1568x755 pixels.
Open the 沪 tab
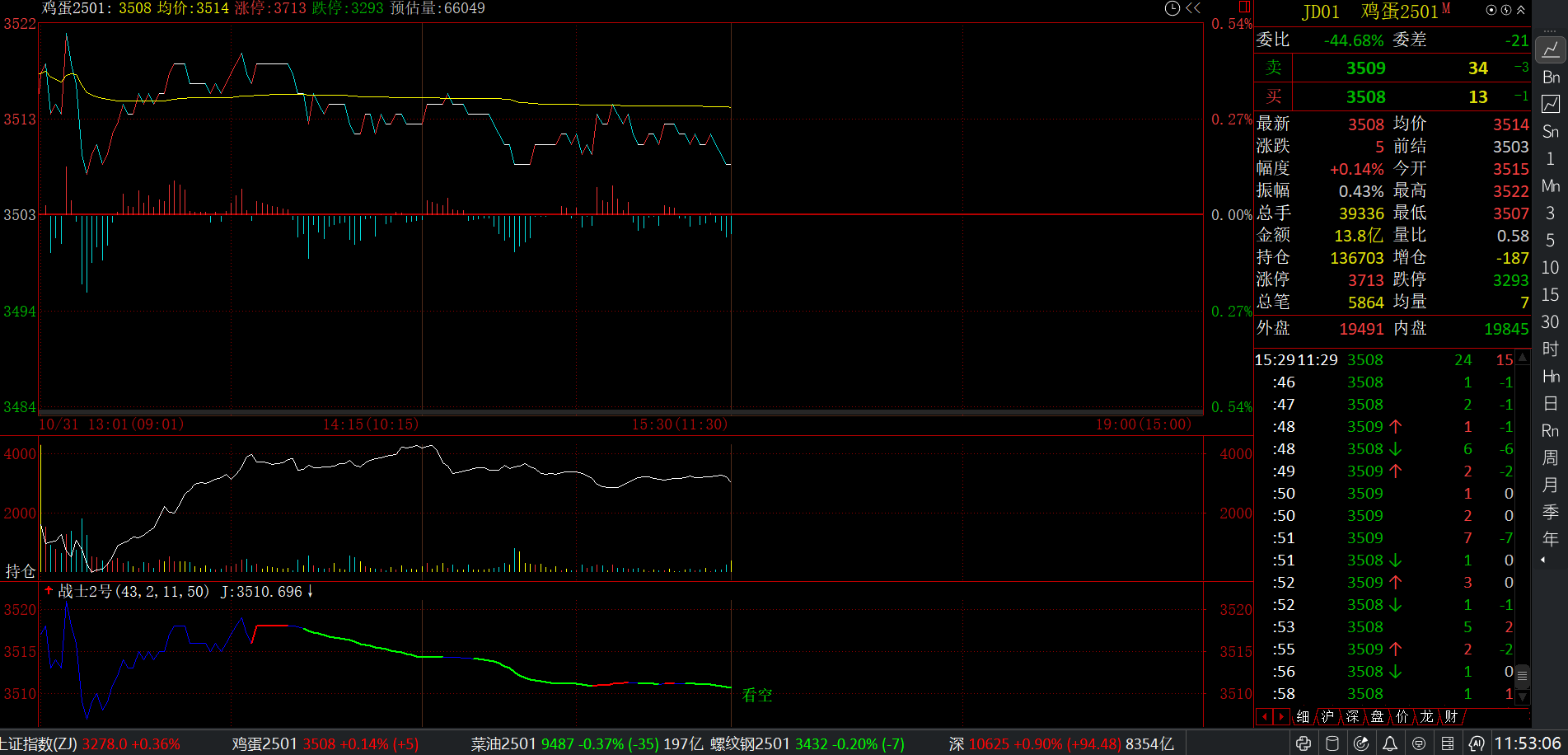(1327, 717)
